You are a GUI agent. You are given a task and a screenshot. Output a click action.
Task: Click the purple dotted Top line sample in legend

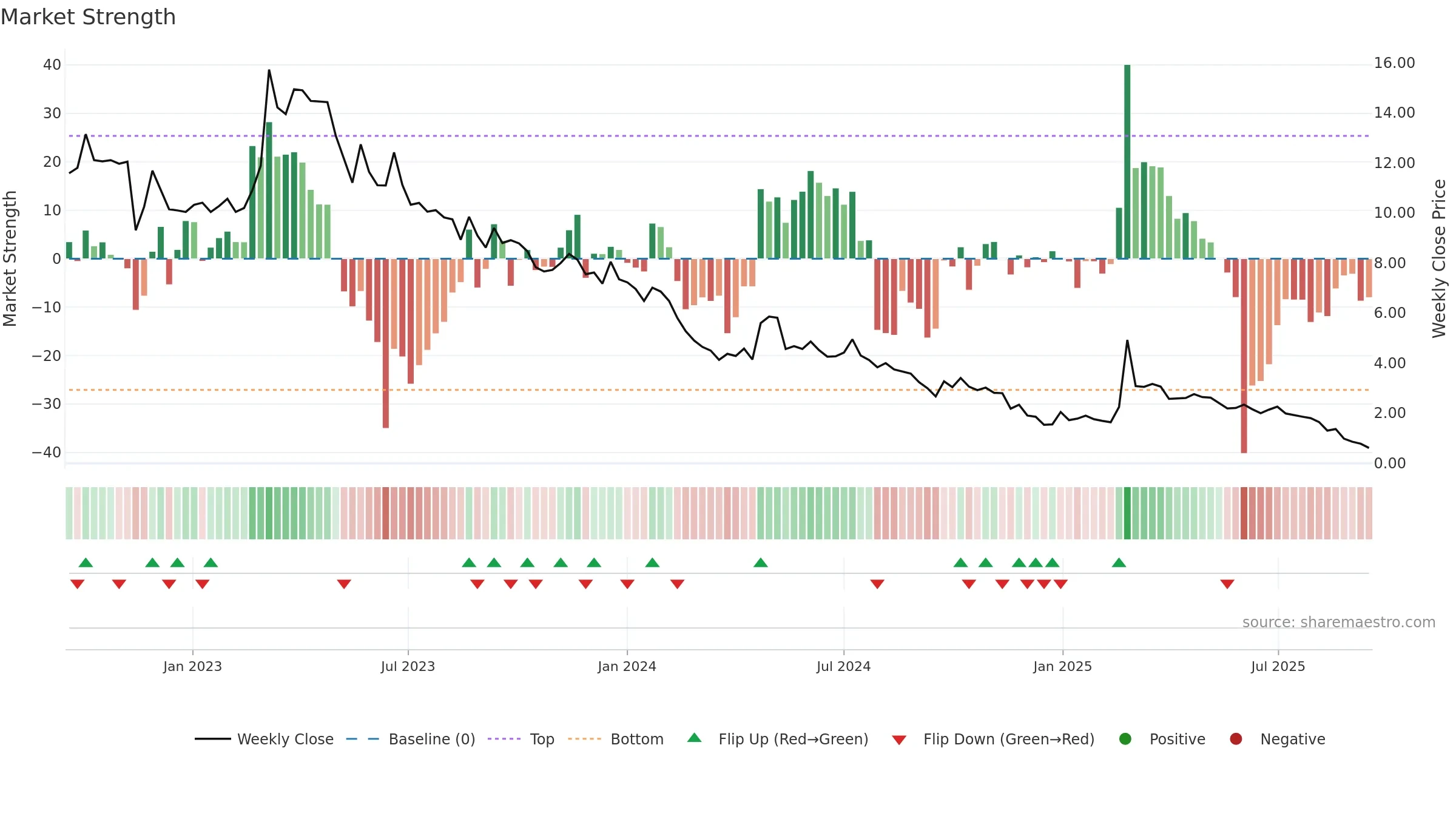504,739
